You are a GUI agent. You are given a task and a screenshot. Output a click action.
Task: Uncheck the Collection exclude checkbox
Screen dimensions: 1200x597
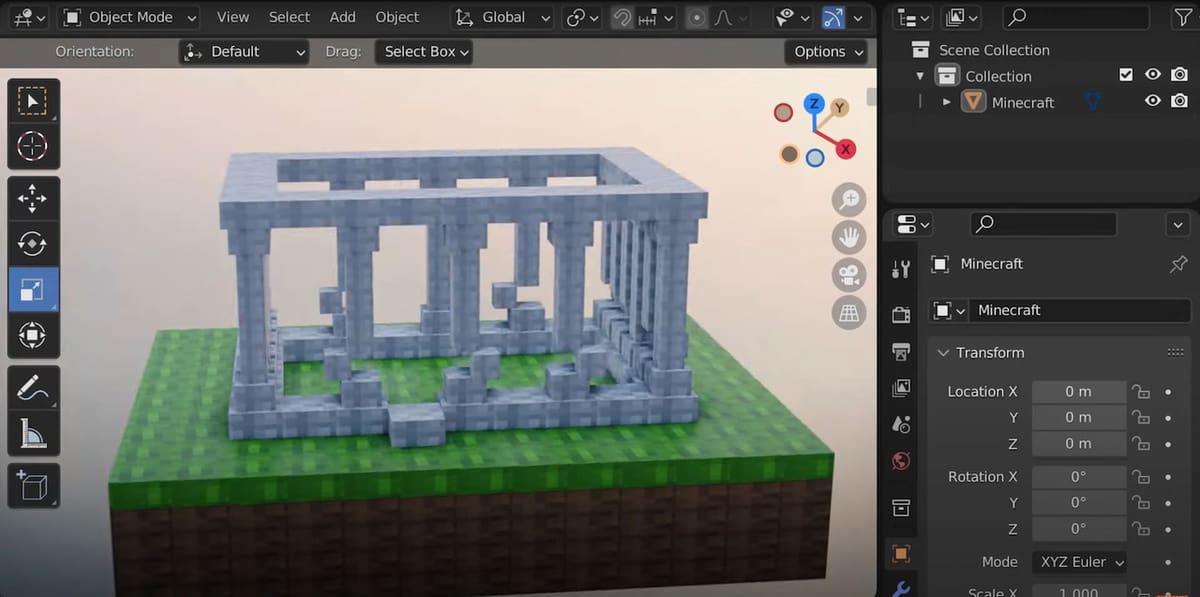point(1126,75)
